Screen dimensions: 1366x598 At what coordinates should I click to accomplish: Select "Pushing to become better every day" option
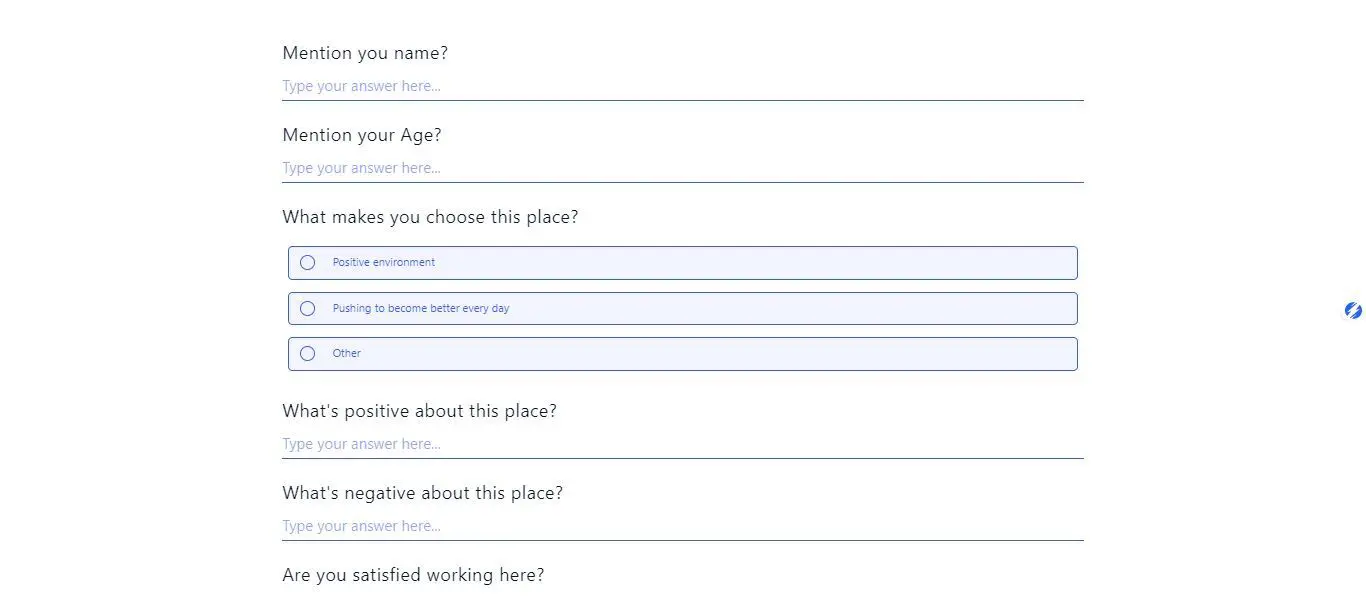[x=307, y=308]
